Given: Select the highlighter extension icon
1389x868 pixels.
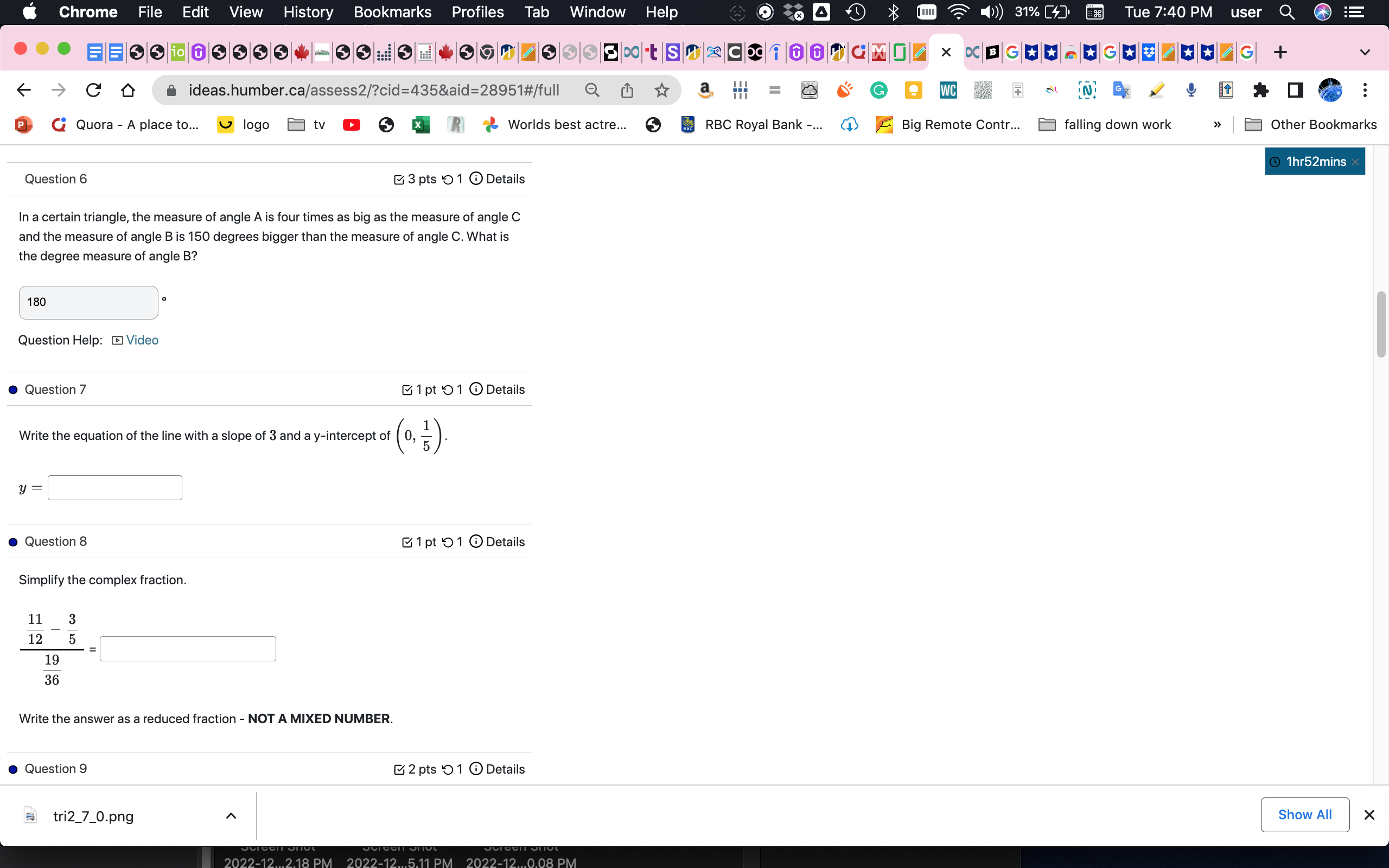Looking at the screenshot, I should pyautogui.click(x=1155, y=90).
